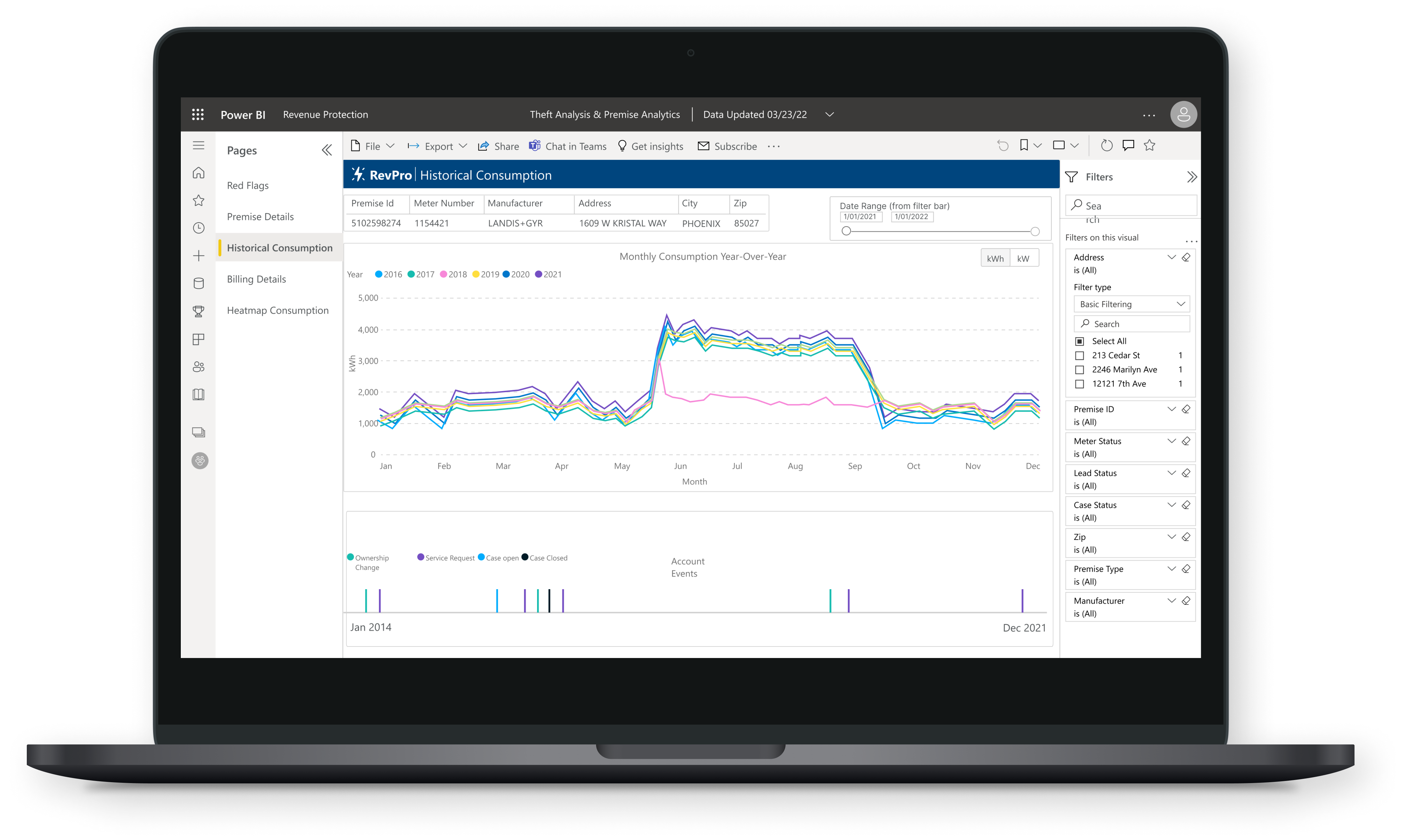Open the Basic Filtering dropdown
This screenshot has height=840, width=1406.
coord(1131,304)
